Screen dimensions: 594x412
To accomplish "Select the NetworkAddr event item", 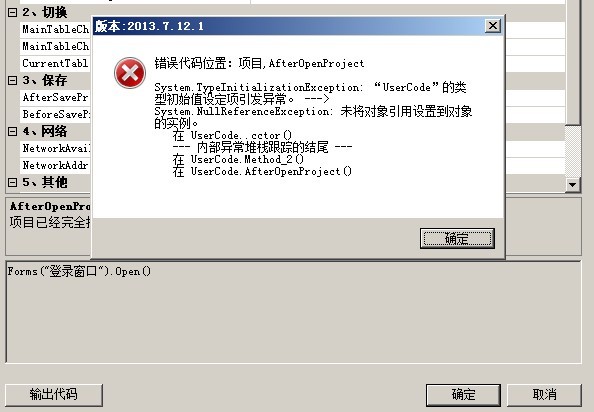I will [55, 165].
